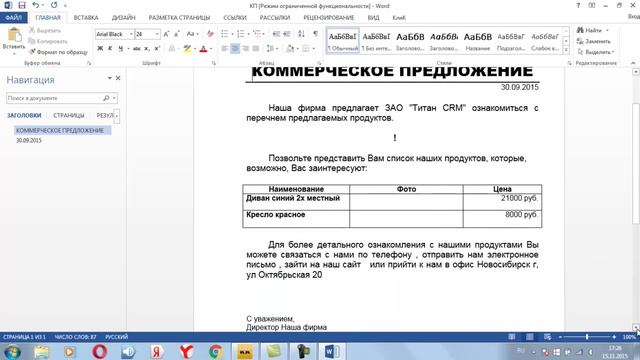The height and width of the screenshot is (360, 640).
Task: Click the Формат по образцу format painter
Action: point(58,52)
